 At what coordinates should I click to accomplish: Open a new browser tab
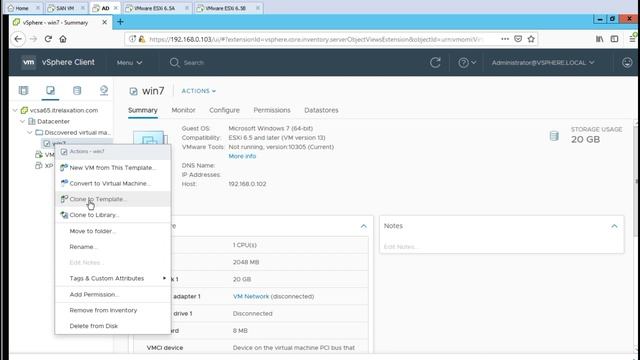pyautogui.click(x=120, y=22)
